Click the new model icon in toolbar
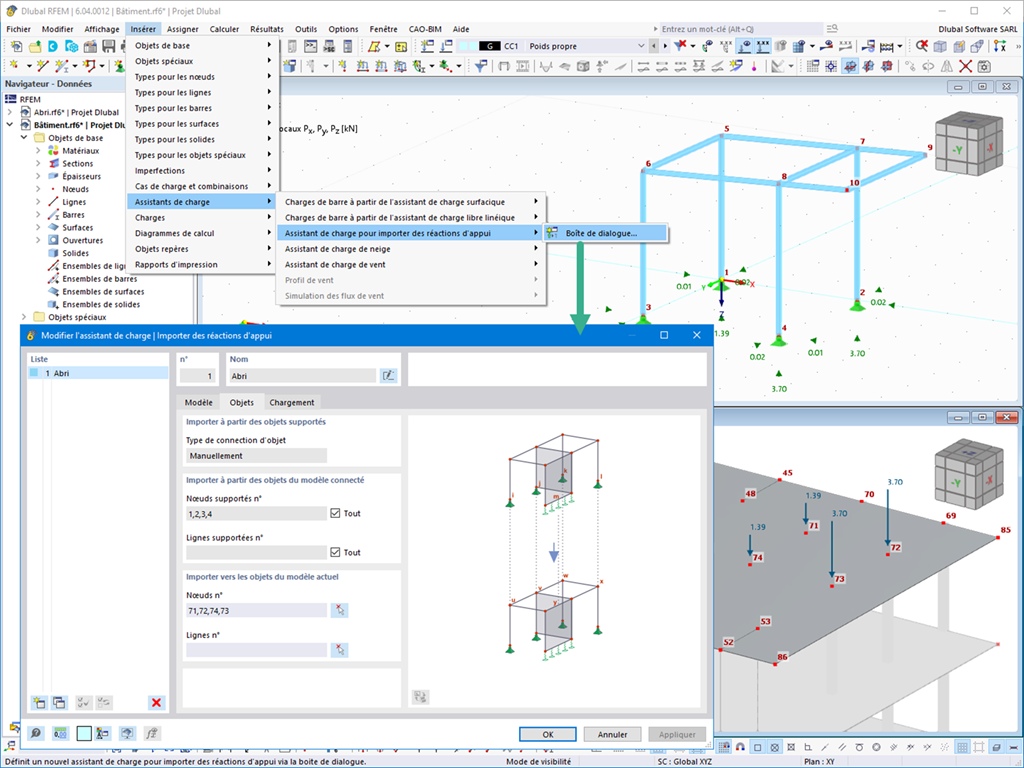 pos(16,46)
